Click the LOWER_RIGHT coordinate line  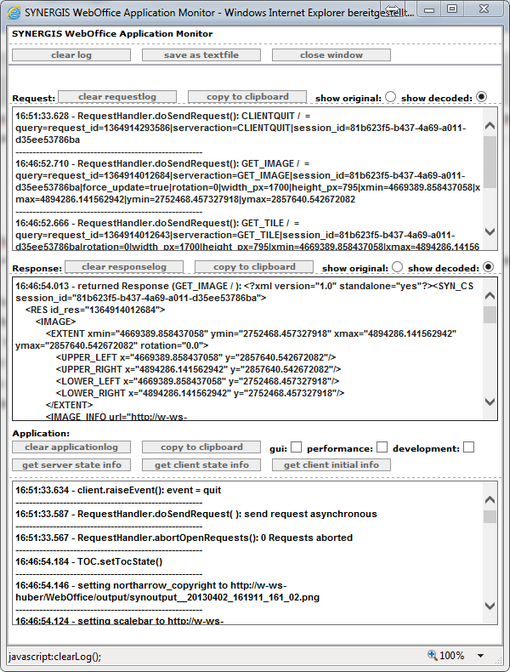[x=200, y=393]
